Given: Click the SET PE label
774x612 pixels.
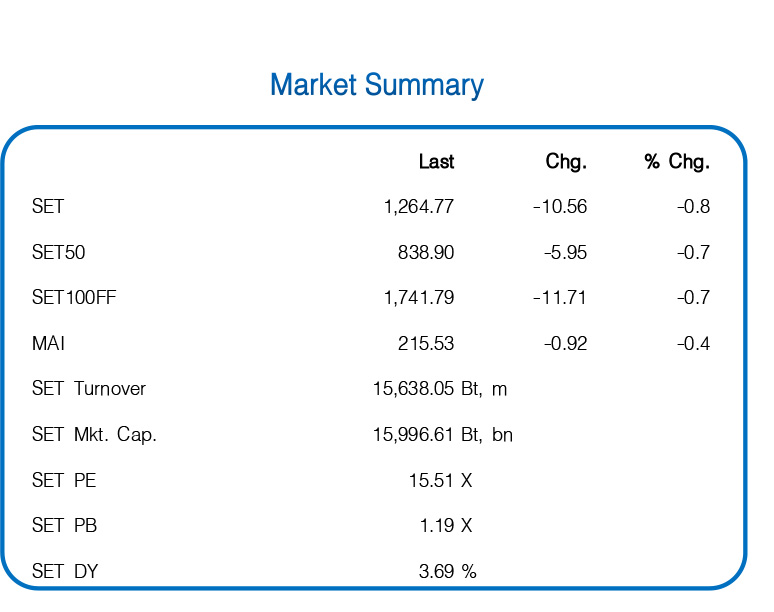Looking at the screenshot, I should coord(64,481).
